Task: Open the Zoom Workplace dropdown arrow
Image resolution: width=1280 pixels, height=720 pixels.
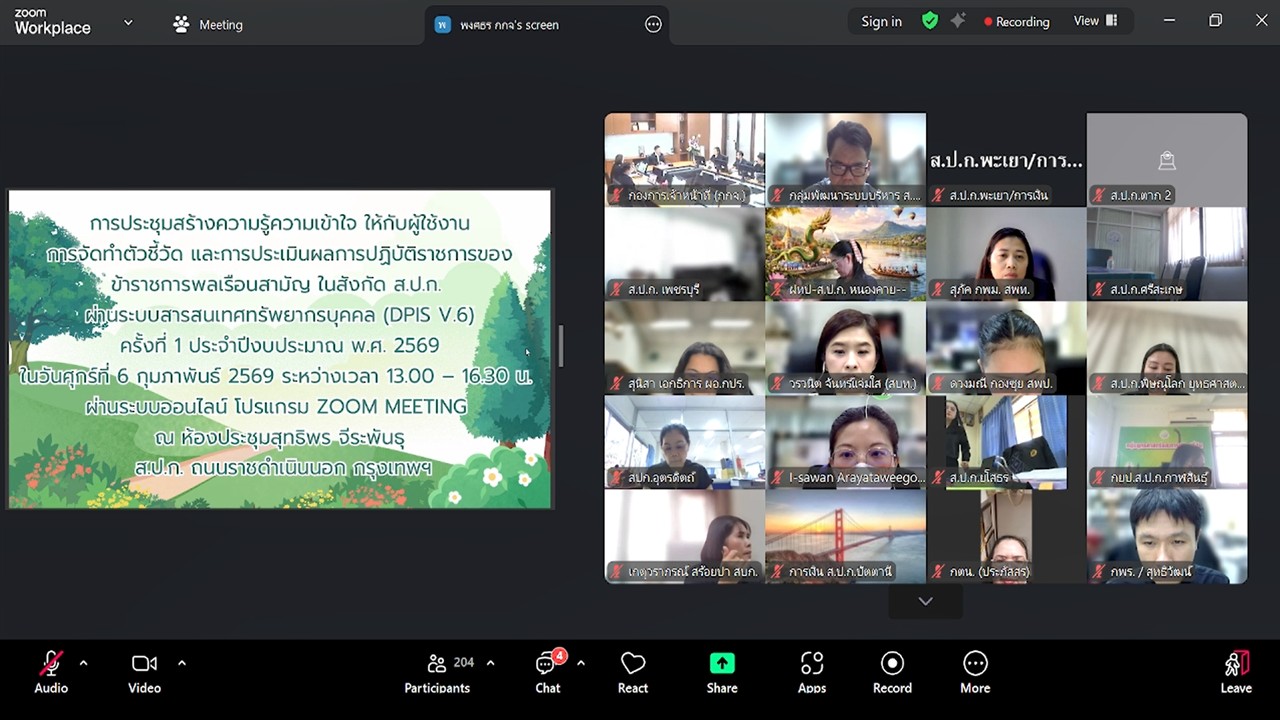Action: (x=128, y=23)
